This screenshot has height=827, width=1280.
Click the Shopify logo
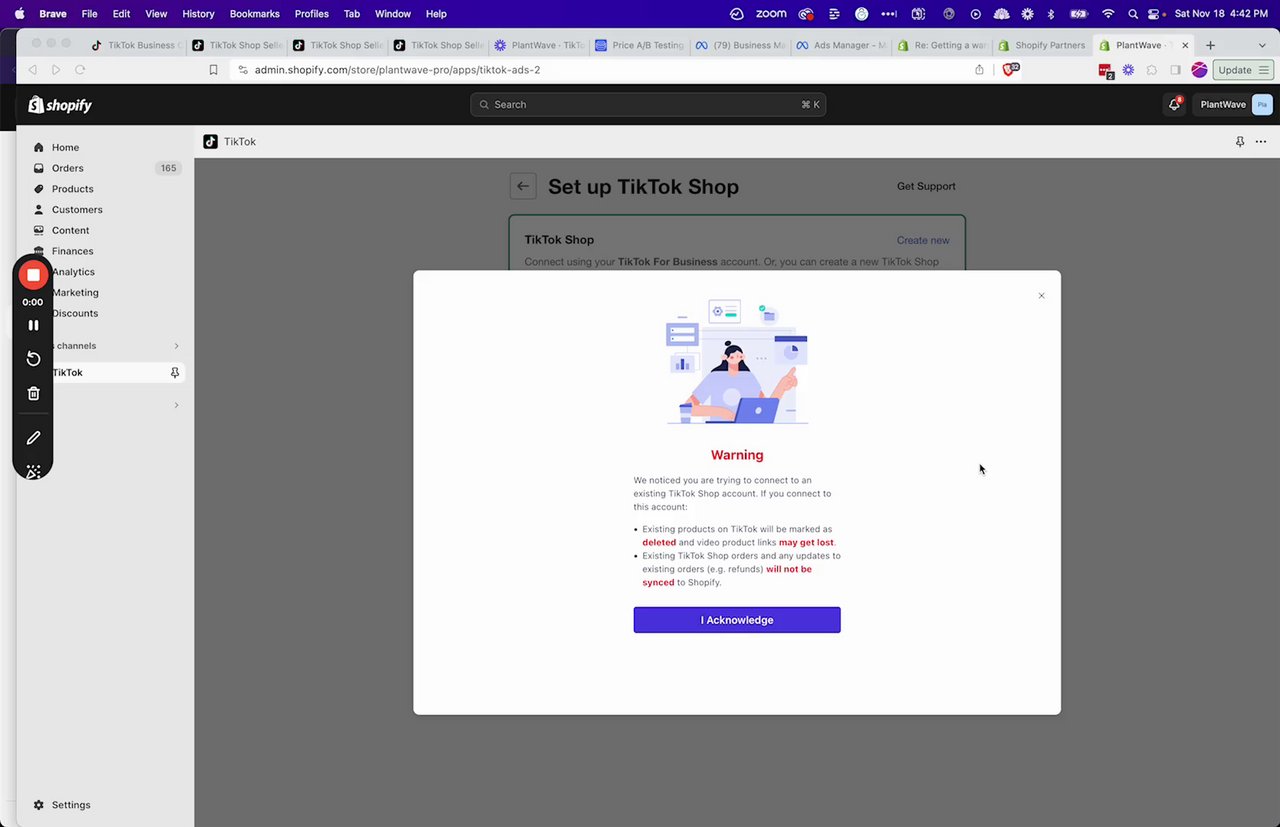[x=60, y=104]
